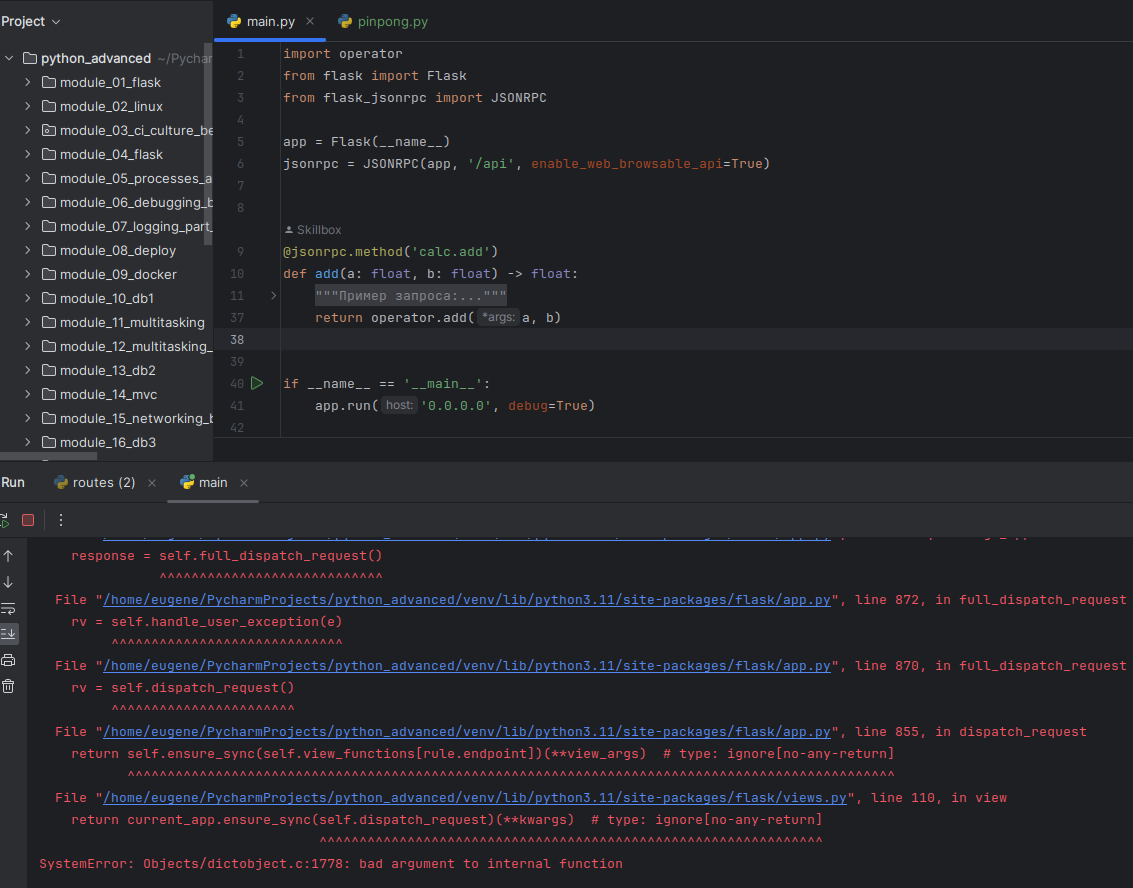Collapse the python_advanced root folder
This screenshot has width=1133, height=888.
pos(9,59)
